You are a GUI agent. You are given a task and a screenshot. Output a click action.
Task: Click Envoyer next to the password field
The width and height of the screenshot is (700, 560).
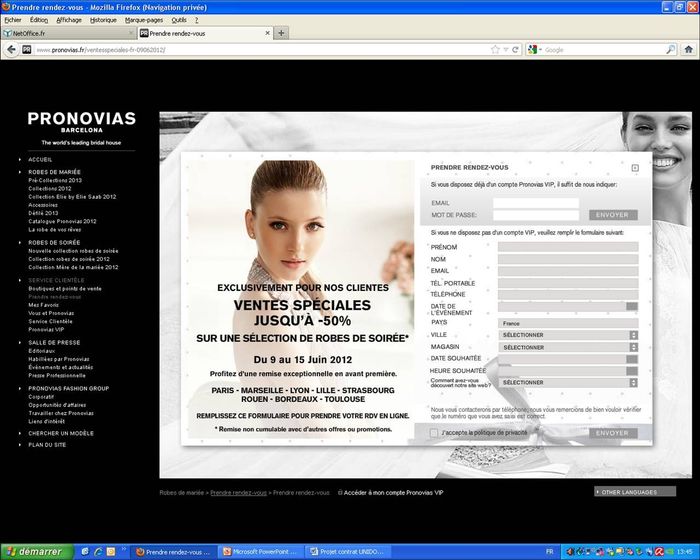tap(613, 215)
